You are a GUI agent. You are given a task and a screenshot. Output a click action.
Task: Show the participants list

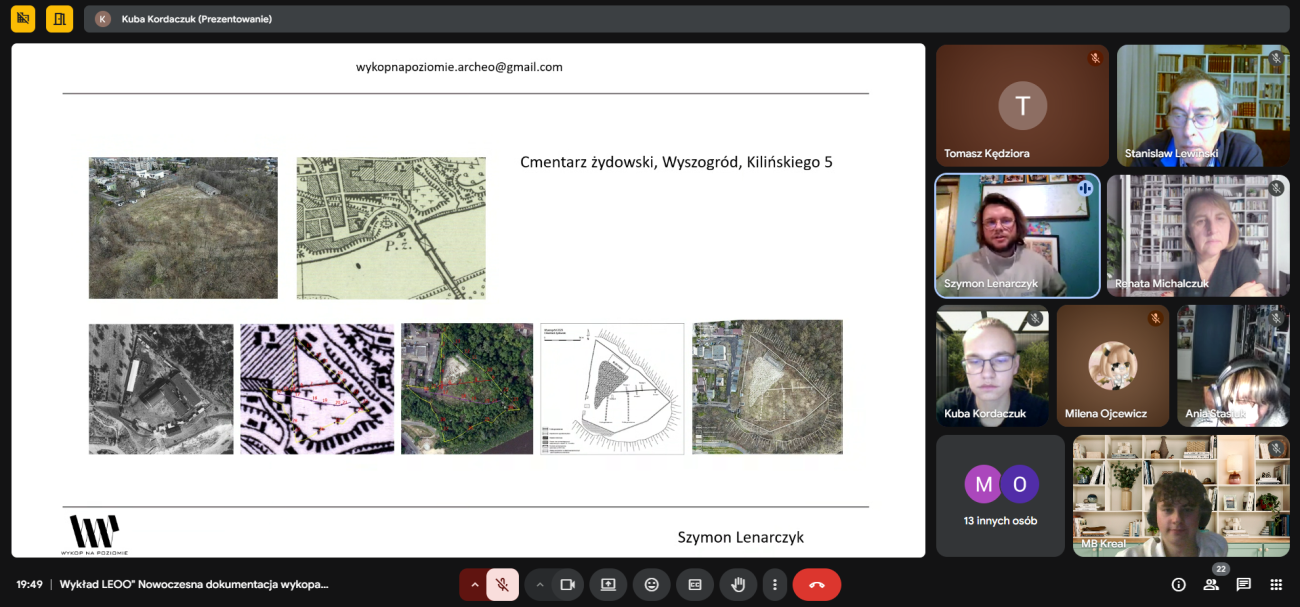click(x=1211, y=584)
